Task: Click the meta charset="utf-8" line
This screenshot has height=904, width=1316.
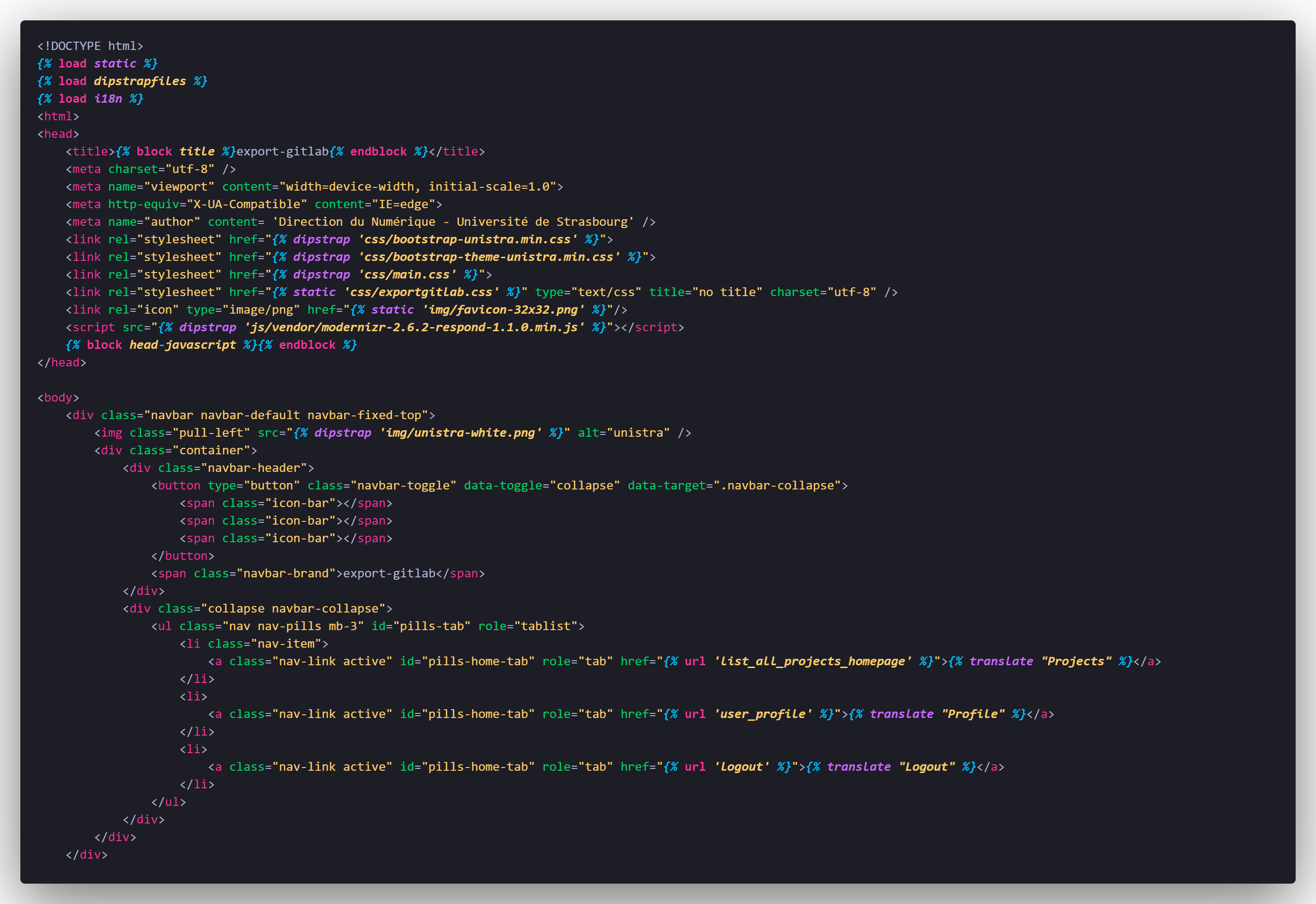Action: 151,169
